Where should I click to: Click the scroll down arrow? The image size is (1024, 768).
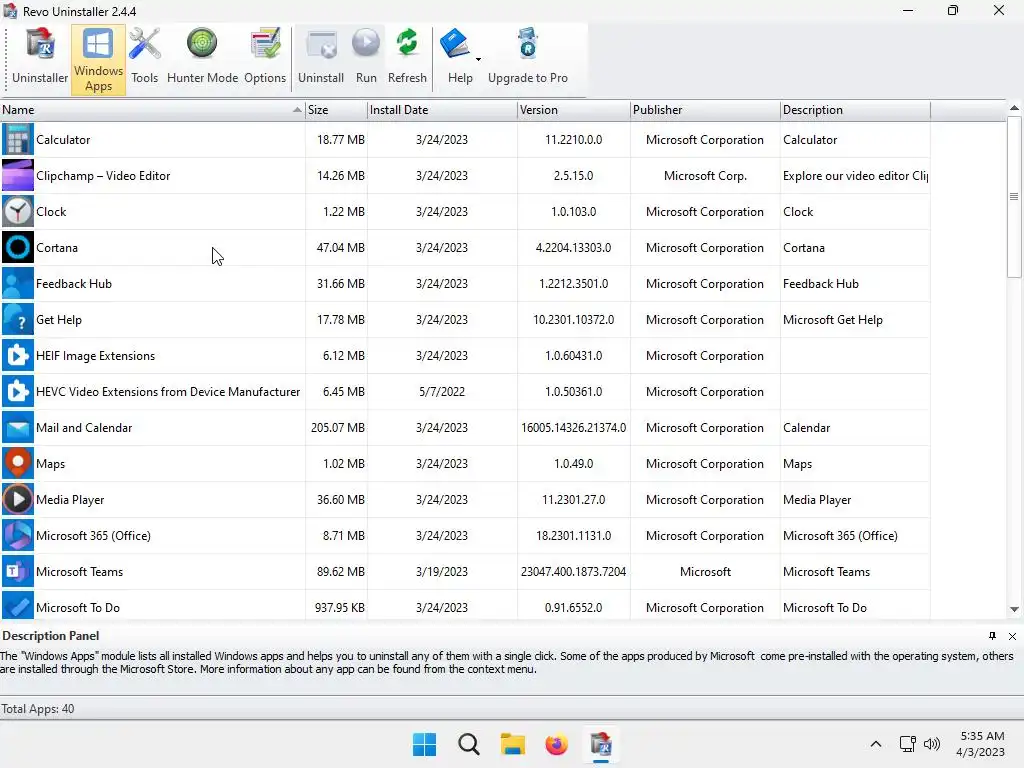(1014, 609)
